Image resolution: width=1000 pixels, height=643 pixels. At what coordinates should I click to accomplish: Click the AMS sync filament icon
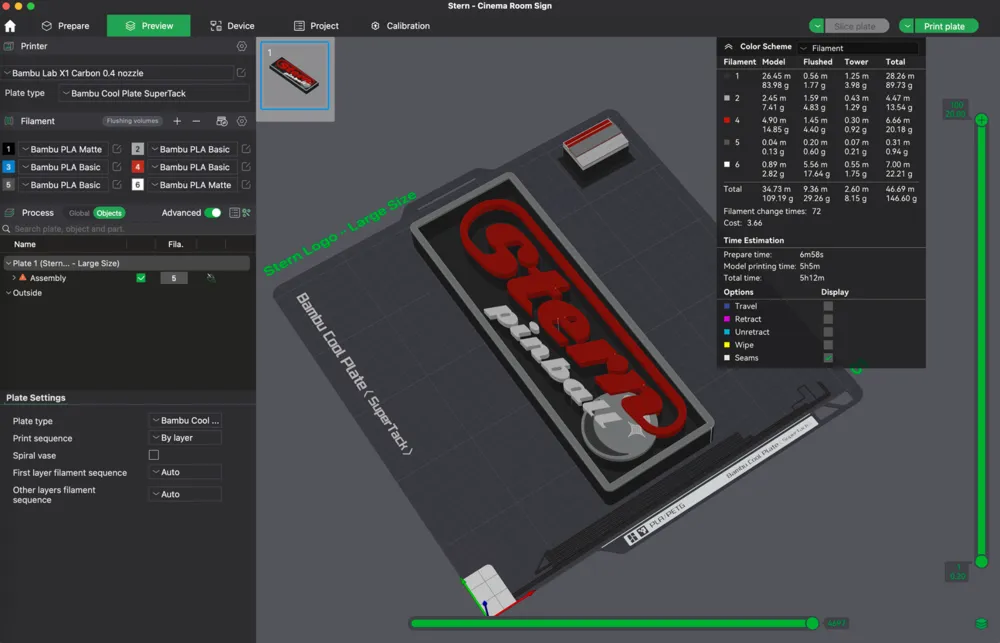pyautogui.click(x=222, y=121)
